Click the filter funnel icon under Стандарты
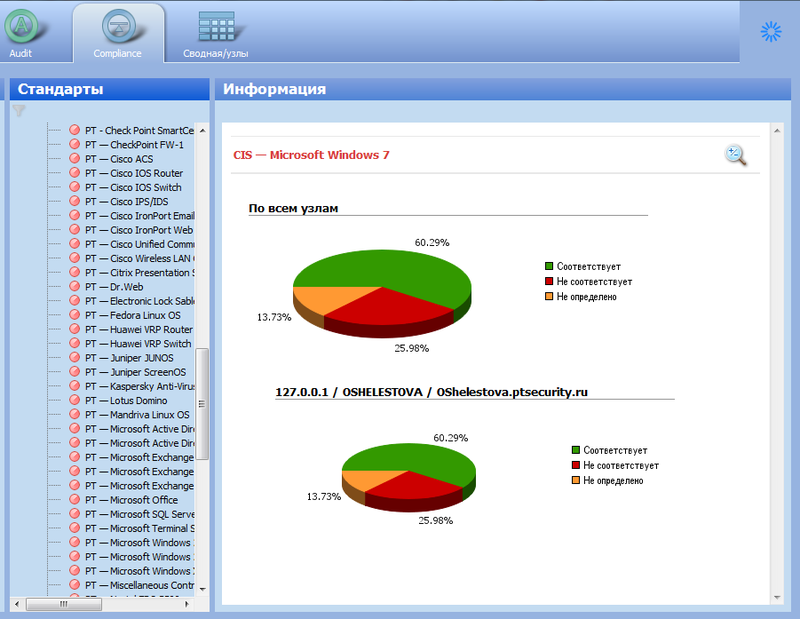 tap(19, 110)
